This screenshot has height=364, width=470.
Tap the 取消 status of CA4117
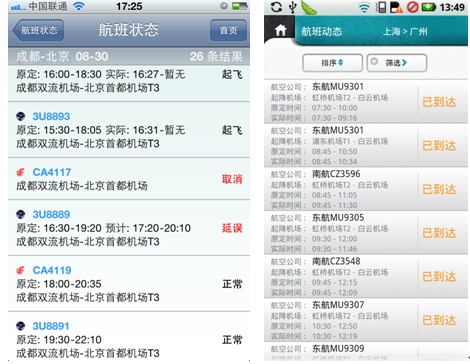coord(232,179)
